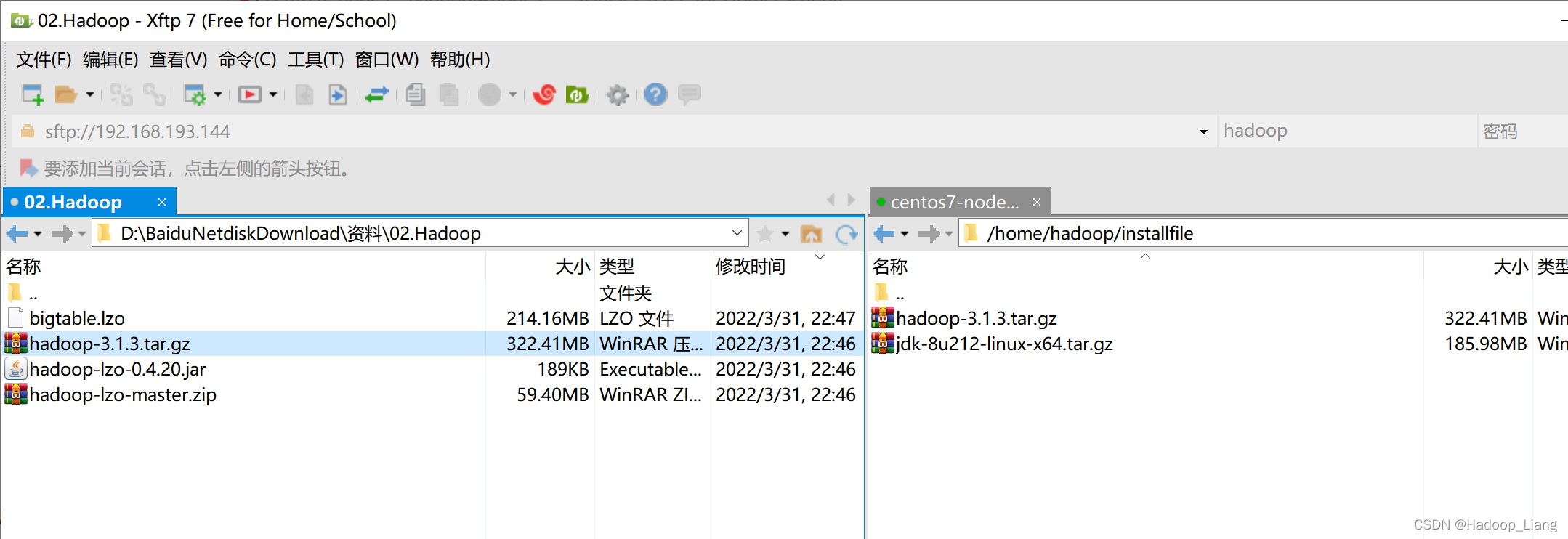Sort local files by name (名称) column
This screenshot has width=1568, height=539.
tap(245, 267)
